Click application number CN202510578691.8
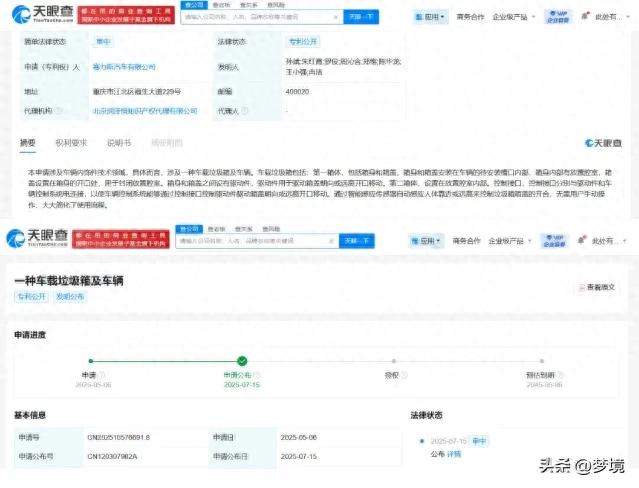 119,437
